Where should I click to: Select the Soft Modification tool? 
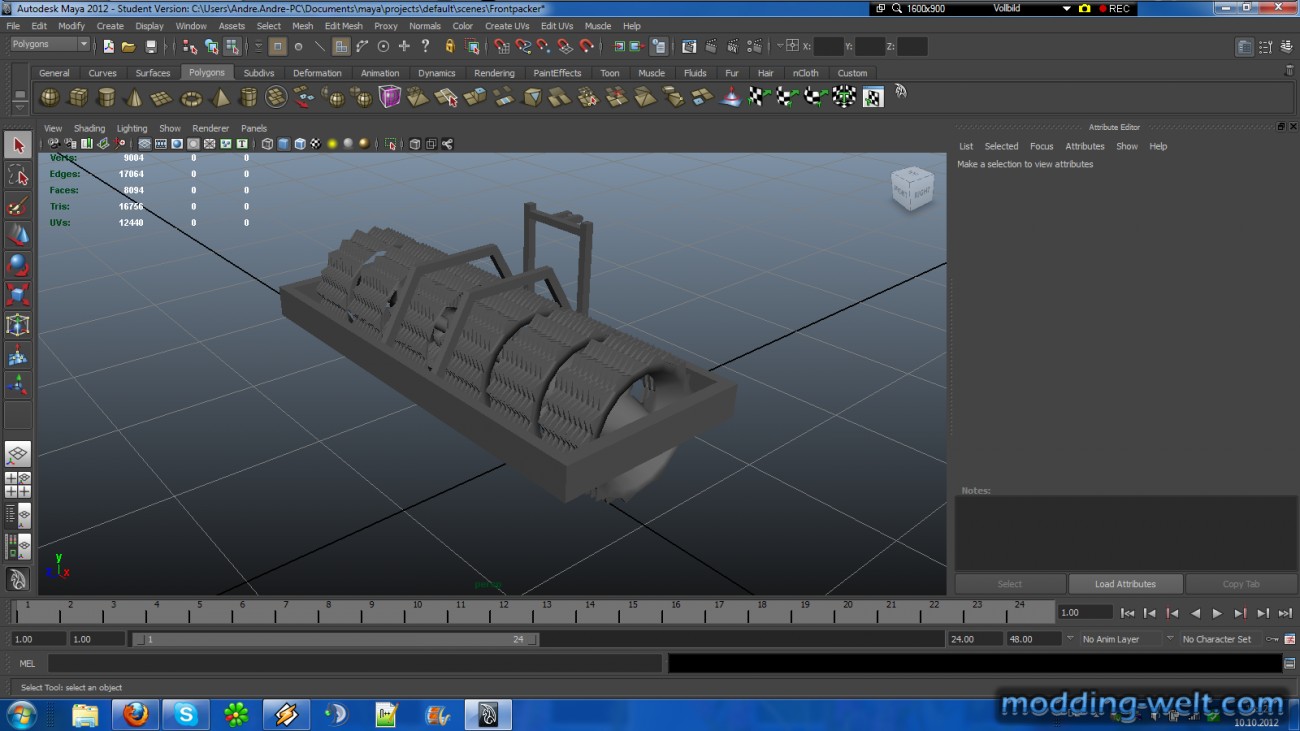[18, 355]
